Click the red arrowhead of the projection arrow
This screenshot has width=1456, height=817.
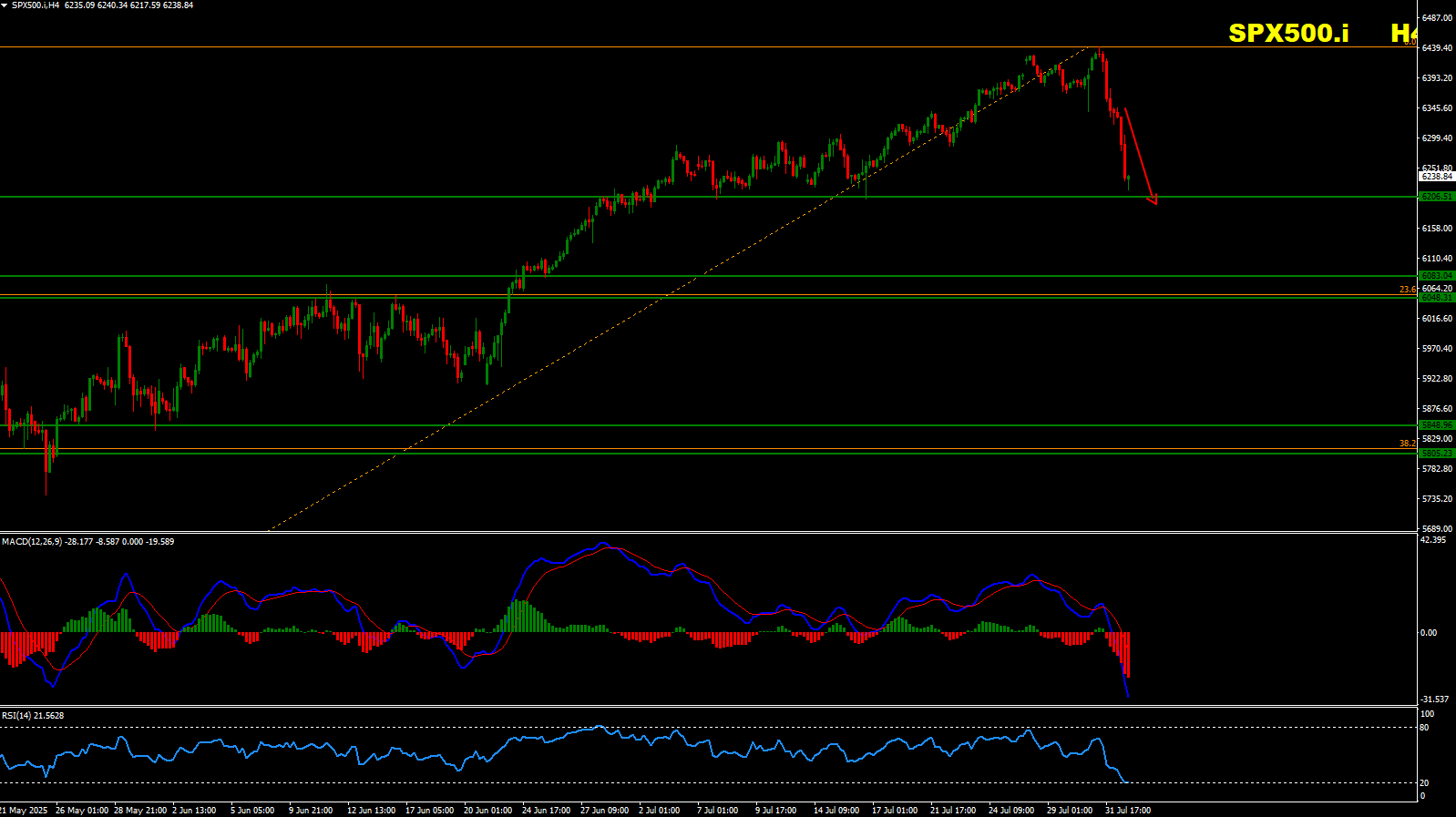coord(1154,199)
